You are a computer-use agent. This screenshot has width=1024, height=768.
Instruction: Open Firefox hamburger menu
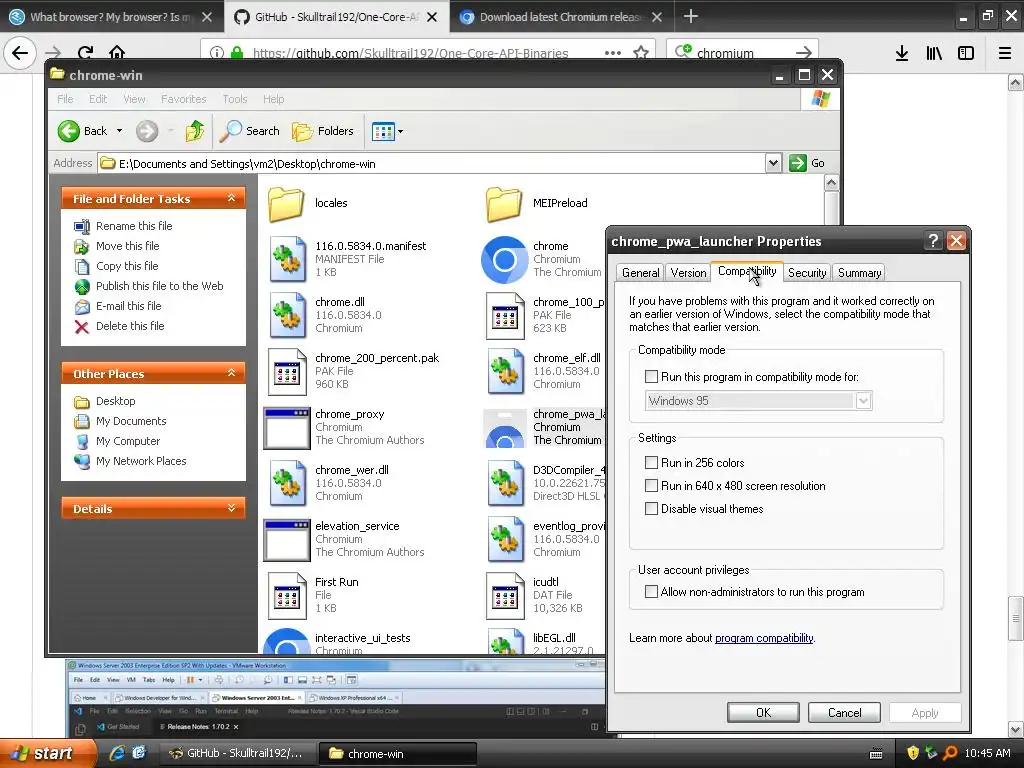point(1005,53)
